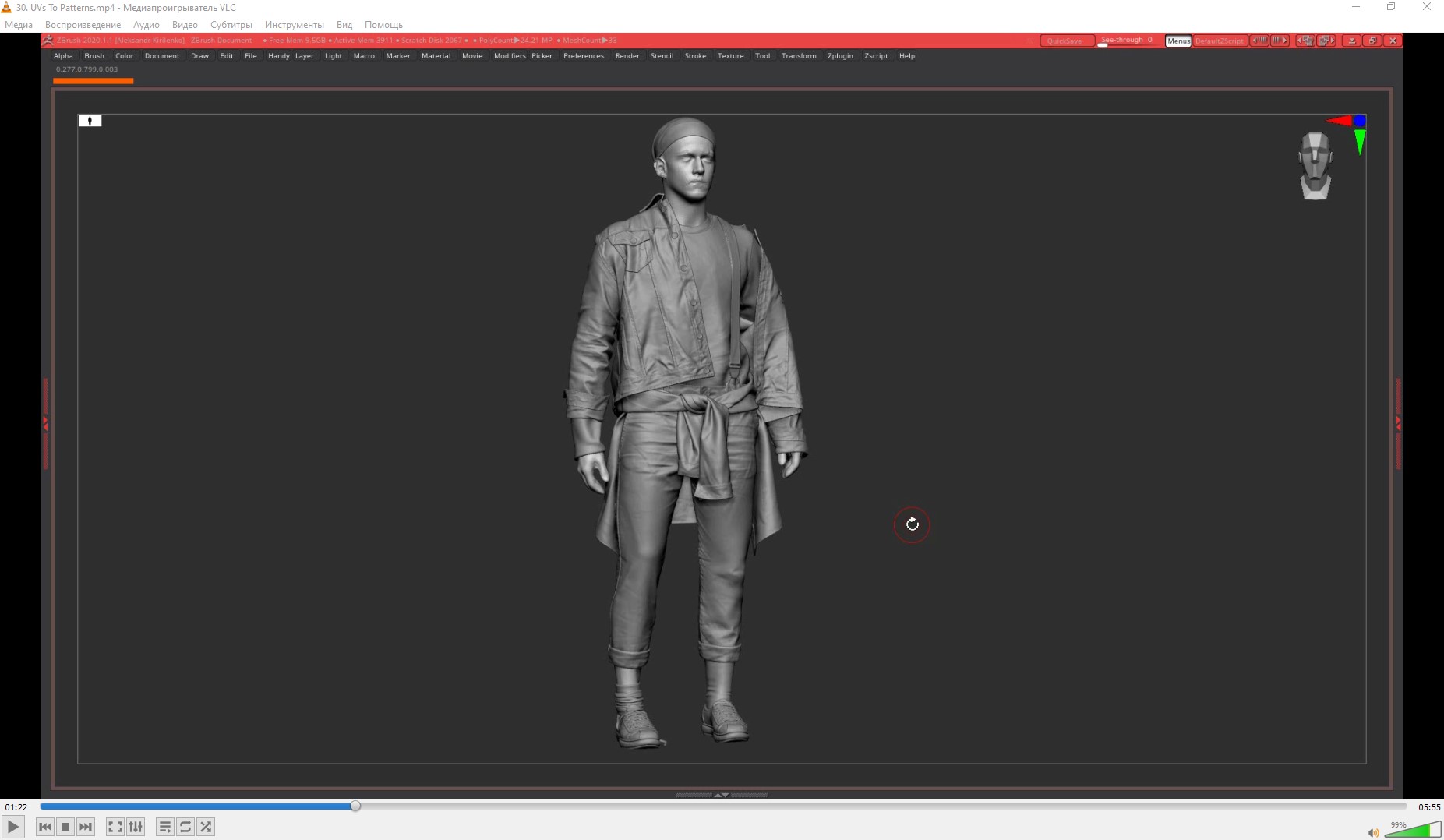The height and width of the screenshot is (840, 1444).
Task: Load next ZBrush UI color scheme
Action: [x=1280, y=41]
